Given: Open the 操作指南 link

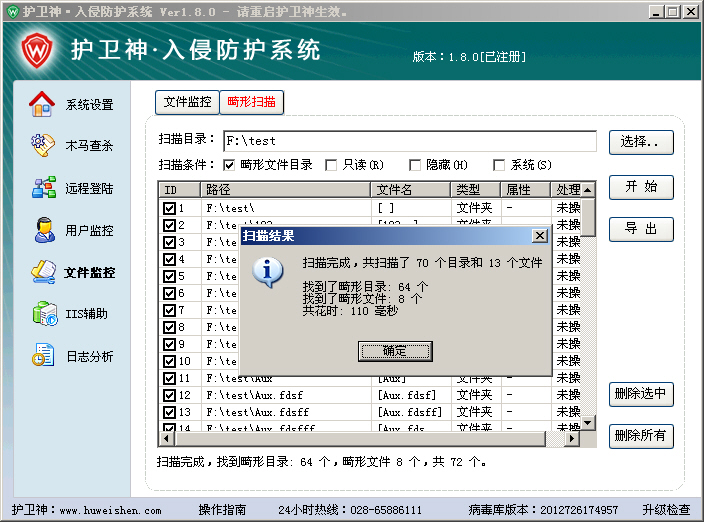Looking at the screenshot, I should 222,509.
